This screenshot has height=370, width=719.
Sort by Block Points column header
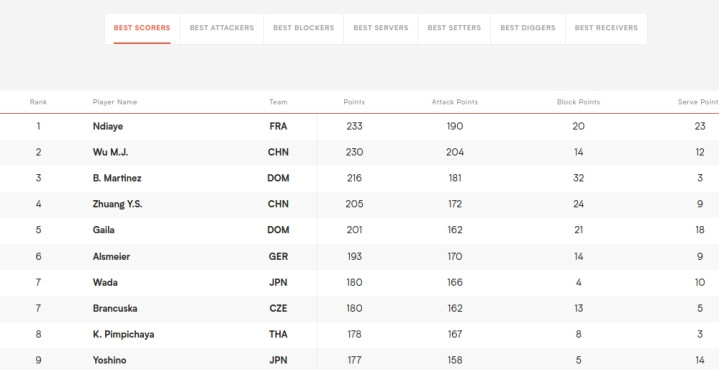(578, 102)
